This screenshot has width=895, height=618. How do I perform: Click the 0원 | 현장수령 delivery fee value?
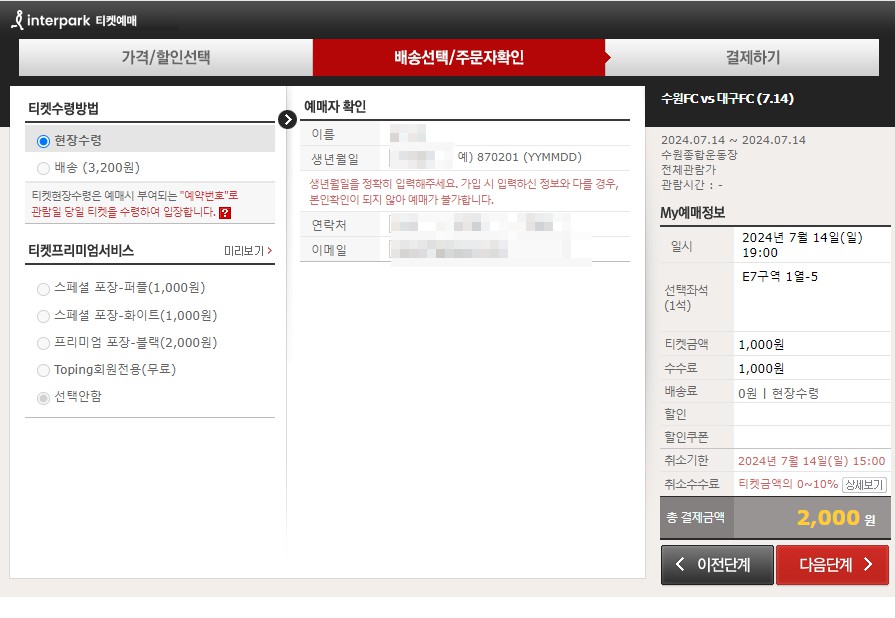tap(779, 393)
